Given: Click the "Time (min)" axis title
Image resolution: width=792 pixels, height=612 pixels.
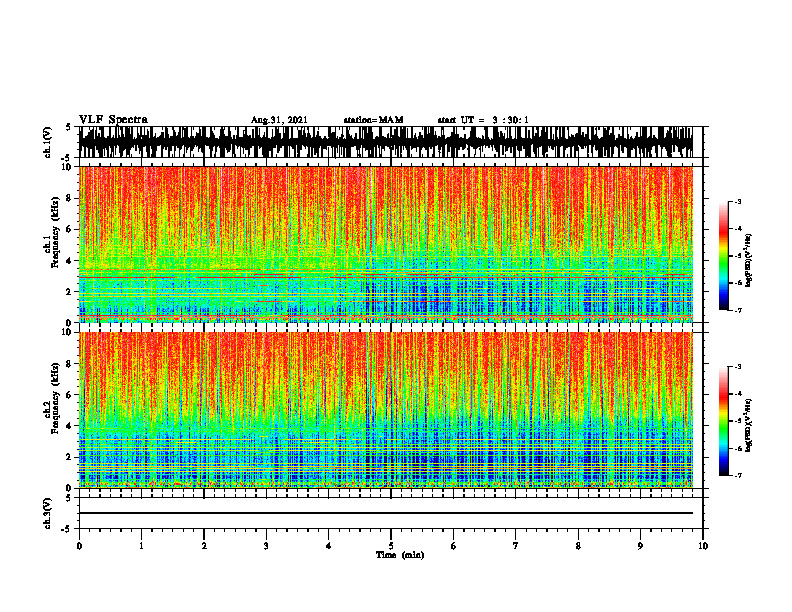Looking at the screenshot, I should (x=400, y=555).
